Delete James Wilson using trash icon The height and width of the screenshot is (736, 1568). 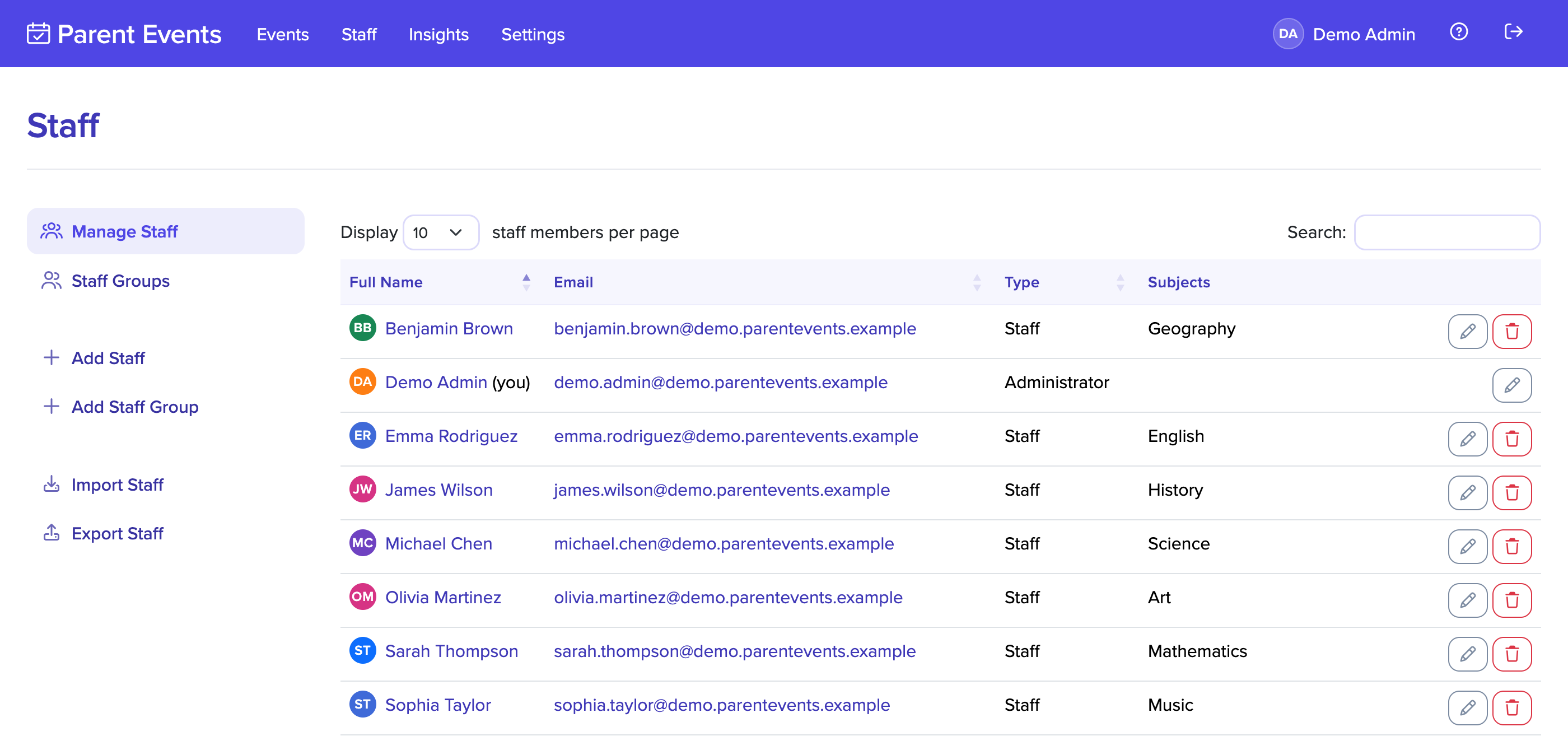pyautogui.click(x=1511, y=492)
